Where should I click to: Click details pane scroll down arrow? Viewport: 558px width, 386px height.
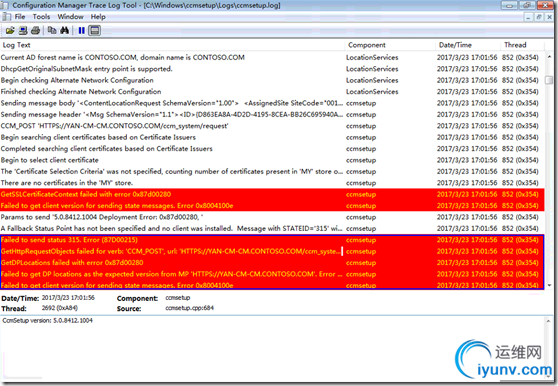(548, 377)
